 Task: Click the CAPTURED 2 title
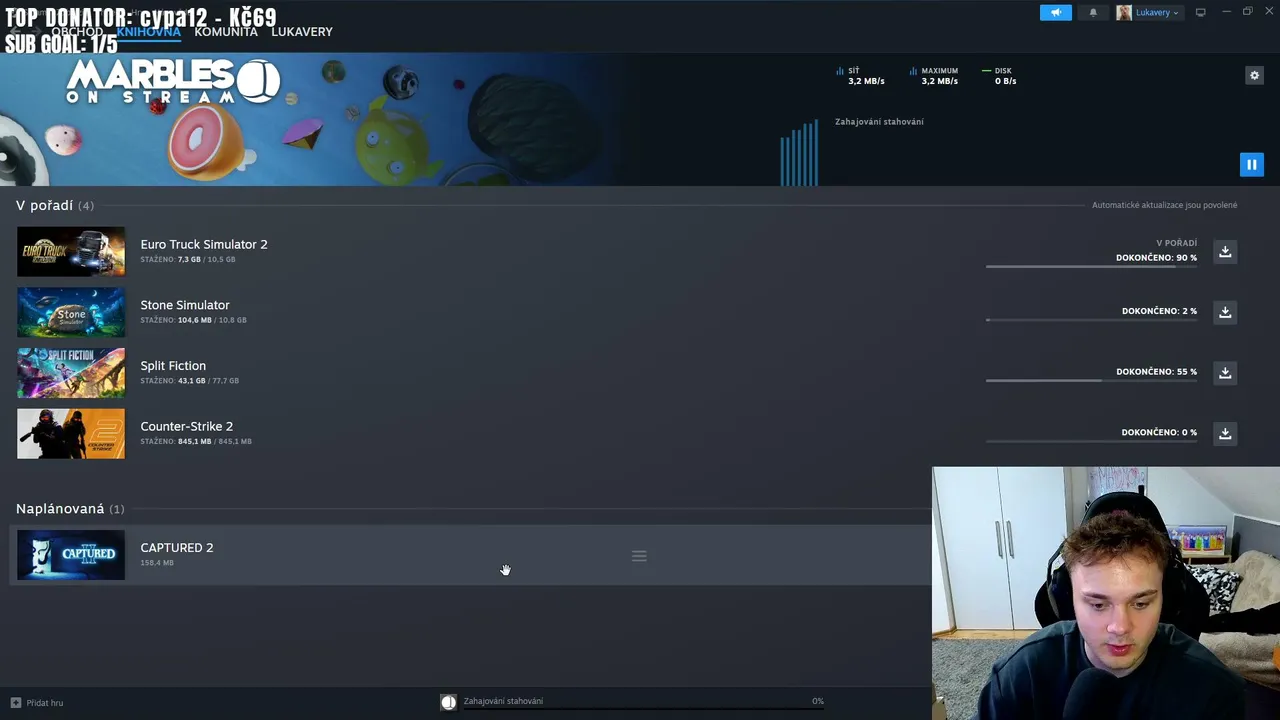coord(177,548)
